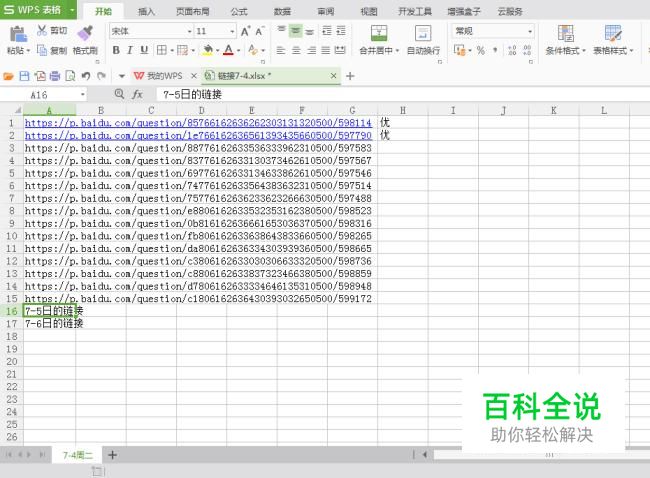650x478 pixels.
Task: Click the Redo arrow
Action: [101, 76]
